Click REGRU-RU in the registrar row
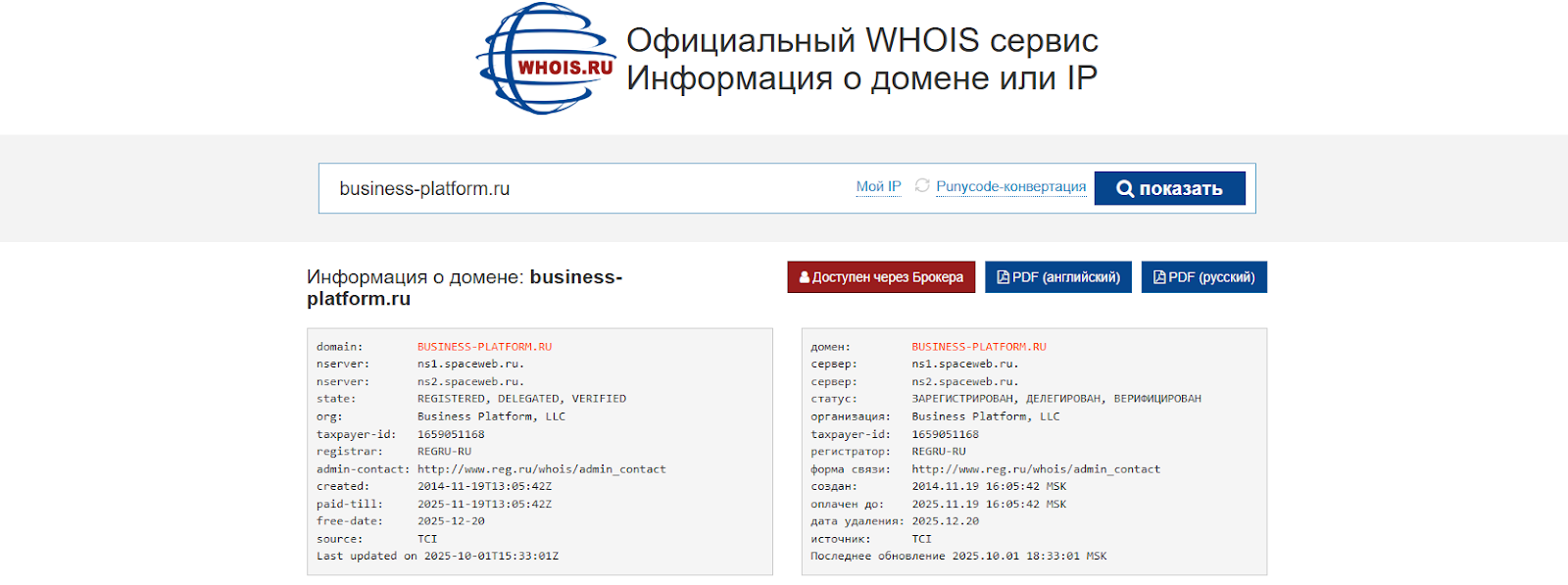Screen dimensions: 1568x585 point(445,452)
